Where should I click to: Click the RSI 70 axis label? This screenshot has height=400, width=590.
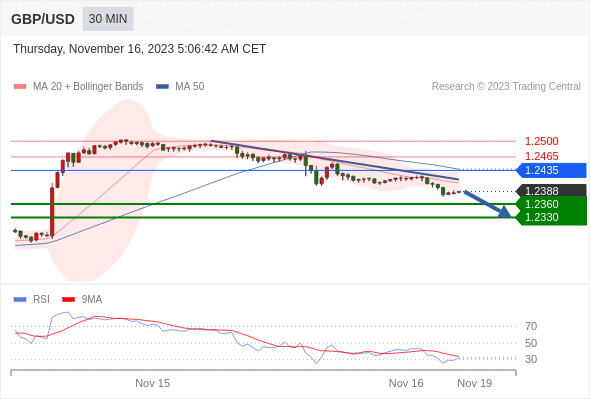point(531,326)
